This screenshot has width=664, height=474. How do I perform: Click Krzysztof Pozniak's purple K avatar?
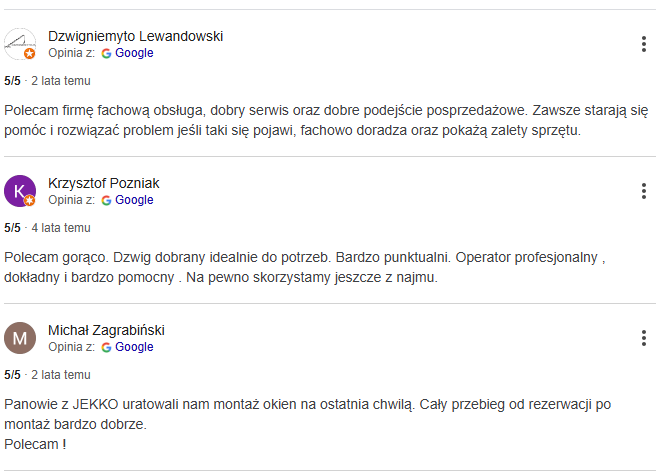[x=20, y=191]
